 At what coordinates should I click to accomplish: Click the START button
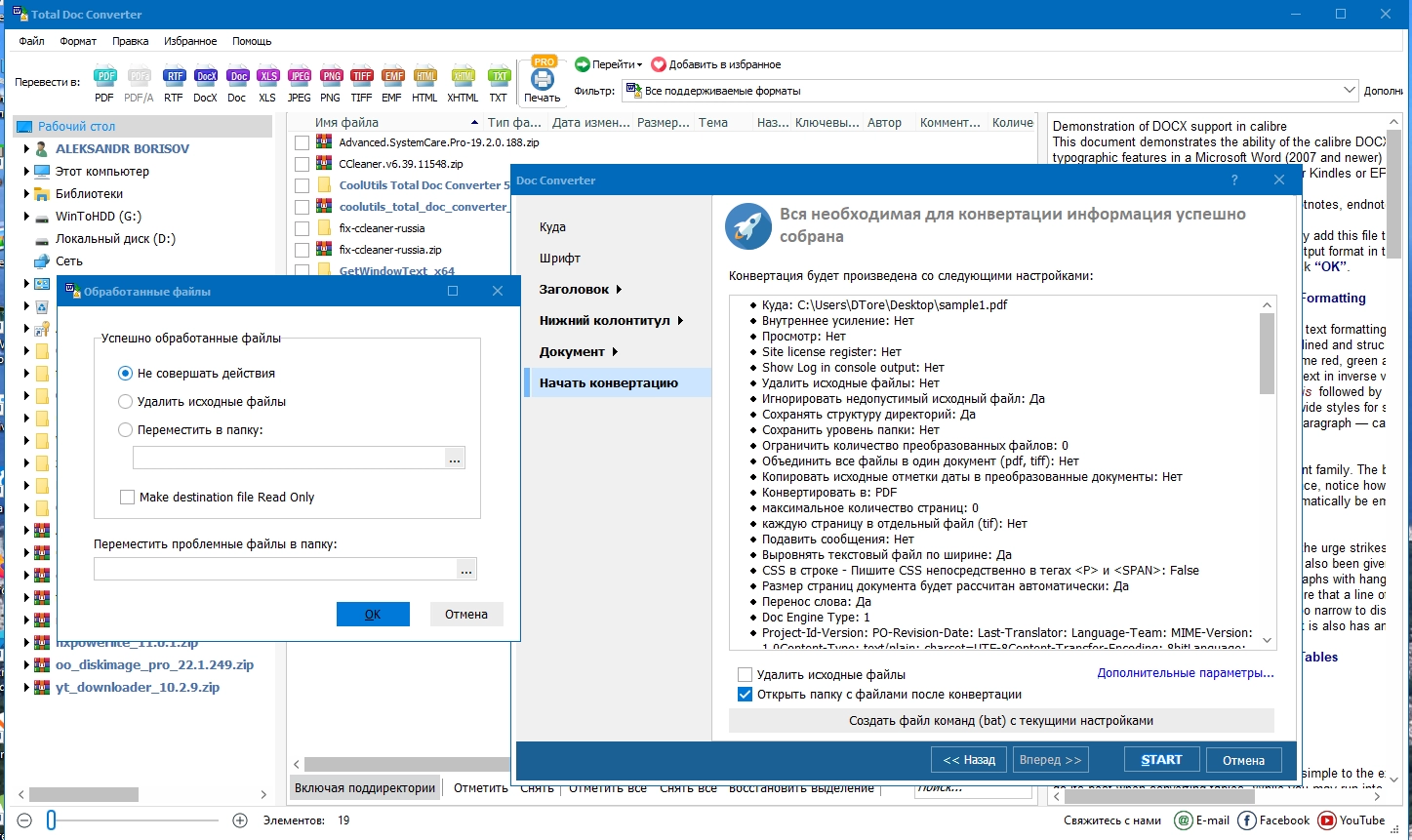[x=1161, y=760]
